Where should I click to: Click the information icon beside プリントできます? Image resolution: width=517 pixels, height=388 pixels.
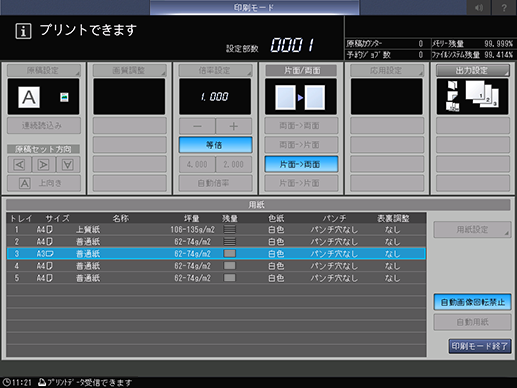(x=23, y=31)
